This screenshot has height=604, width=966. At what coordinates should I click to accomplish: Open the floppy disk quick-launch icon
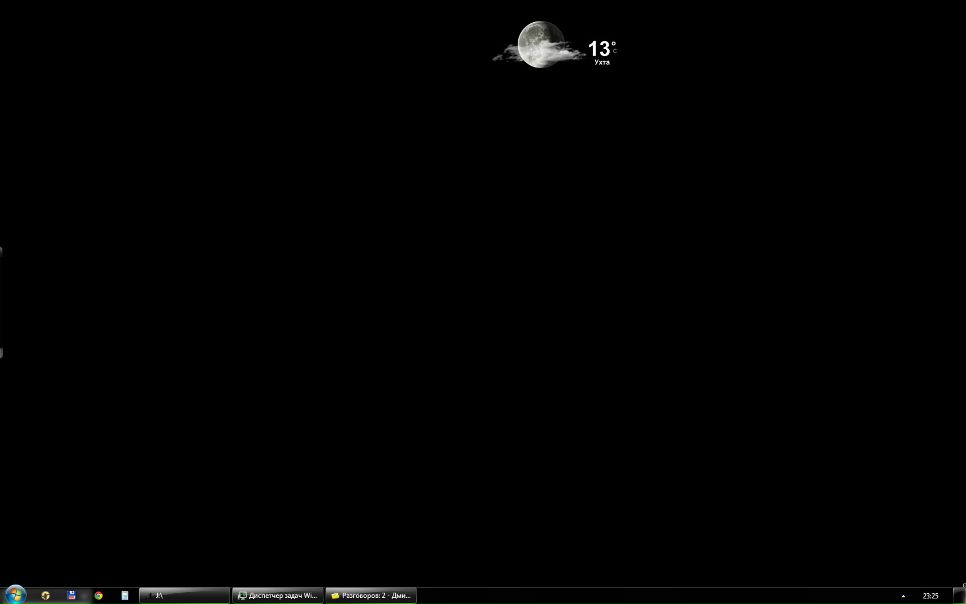[x=72, y=595]
